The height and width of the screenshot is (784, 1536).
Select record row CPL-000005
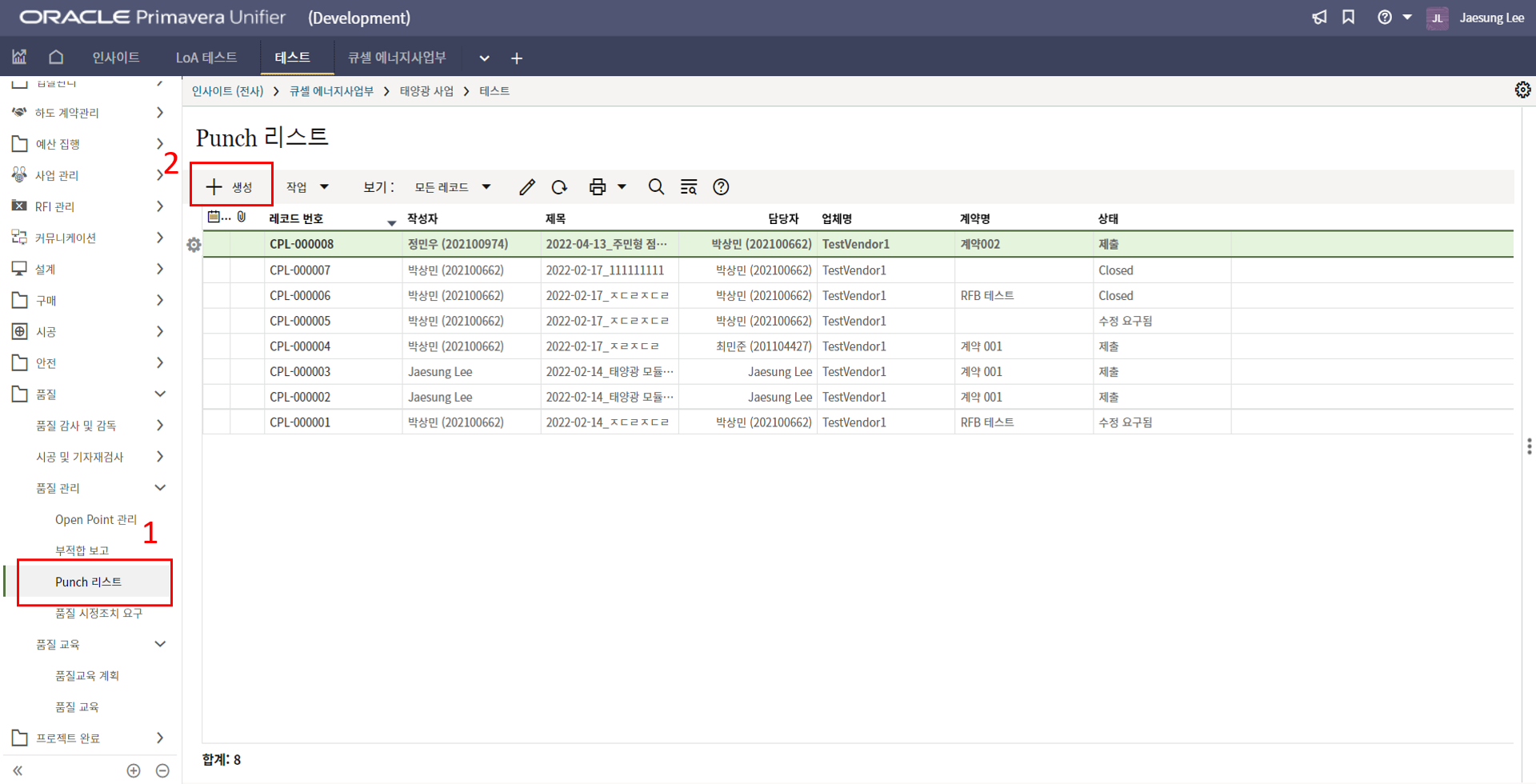pos(300,321)
